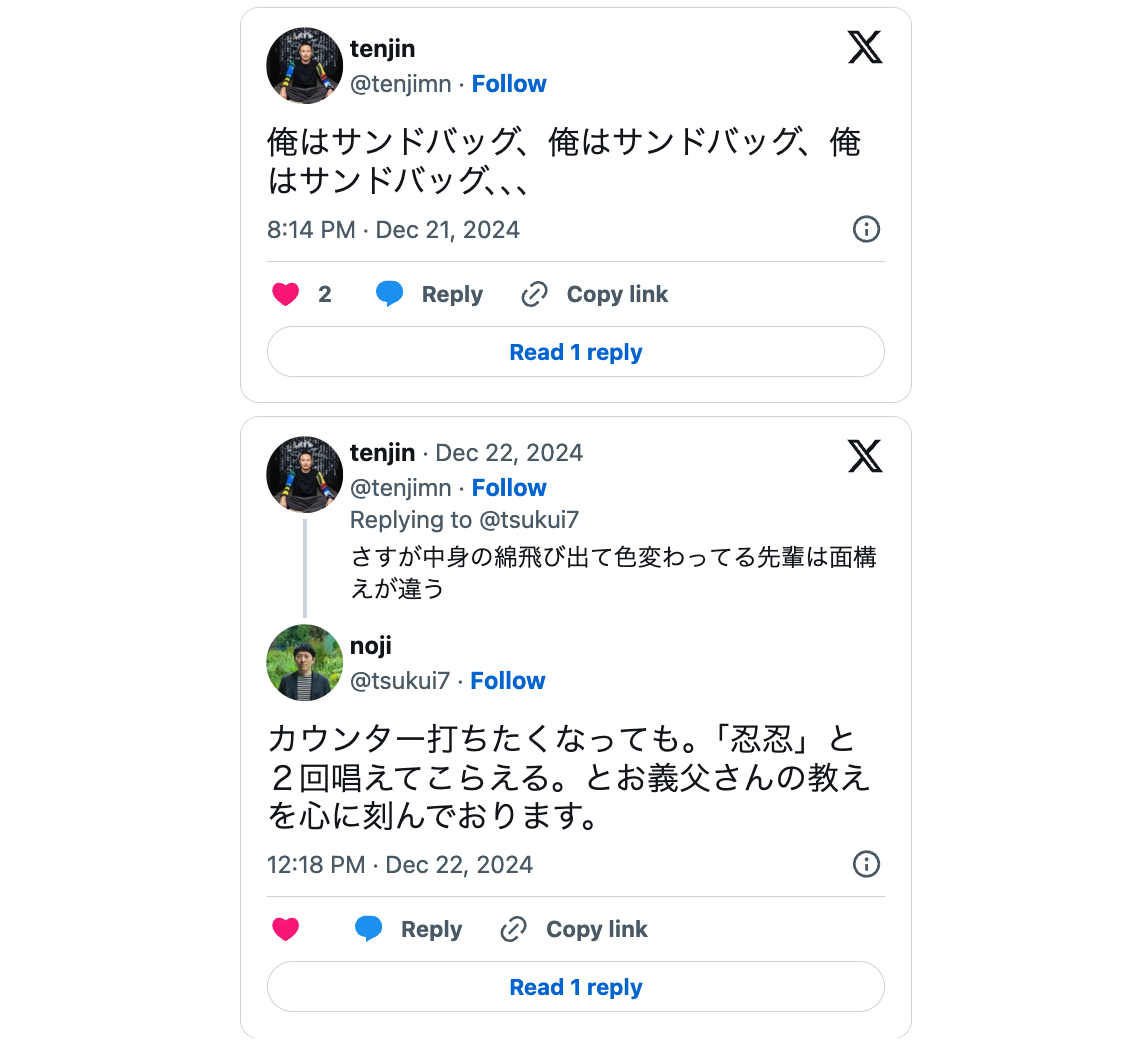Viewport: 1138px width, 1054px height.
Task: Click the 12:18 PM · Dec 22, 2024 timestamp
Action: [400, 865]
